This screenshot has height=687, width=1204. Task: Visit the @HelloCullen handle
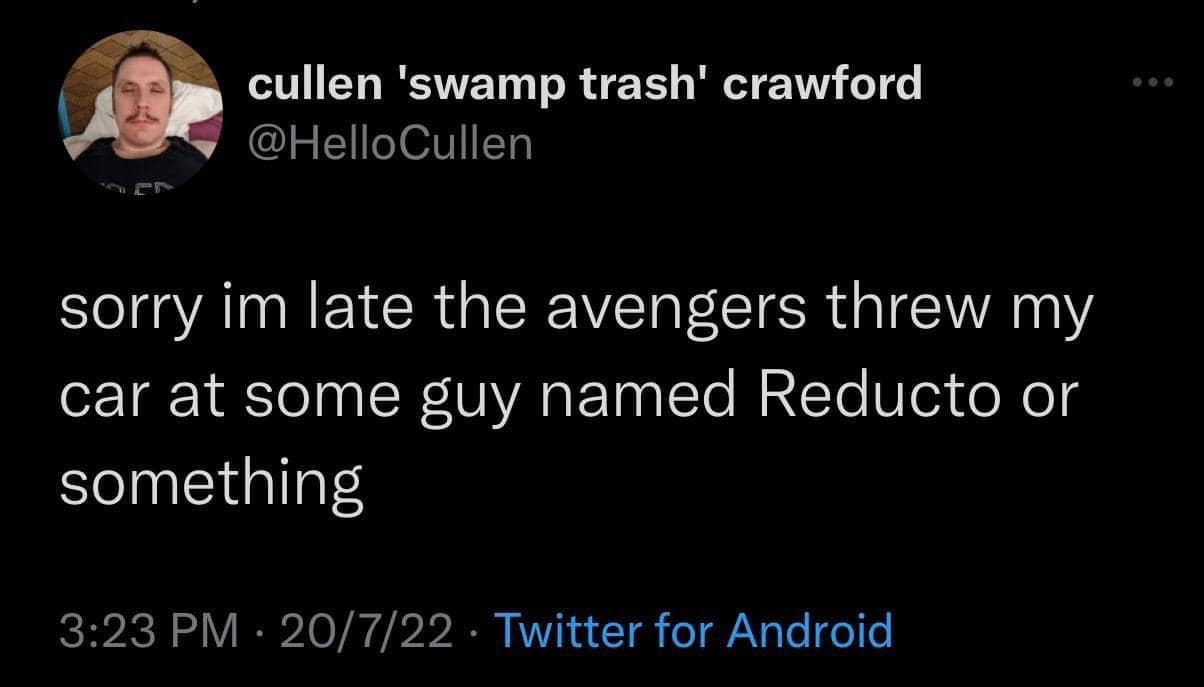389,146
